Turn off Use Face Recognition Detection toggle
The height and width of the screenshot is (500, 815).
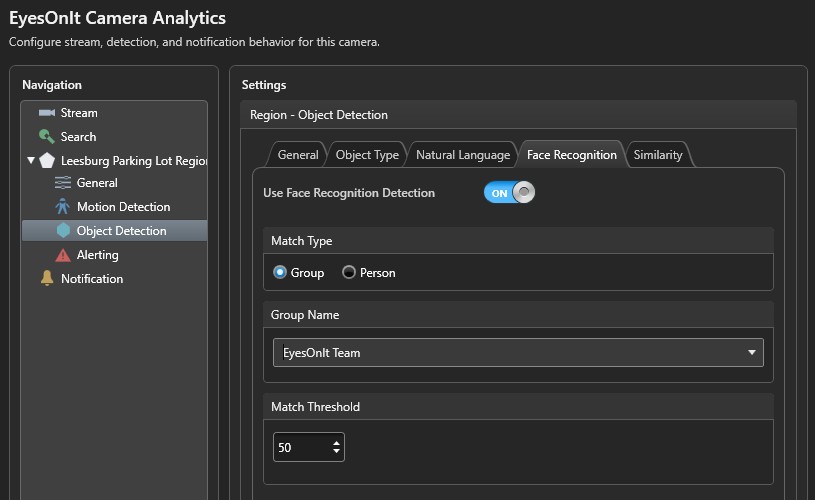pyautogui.click(x=509, y=193)
